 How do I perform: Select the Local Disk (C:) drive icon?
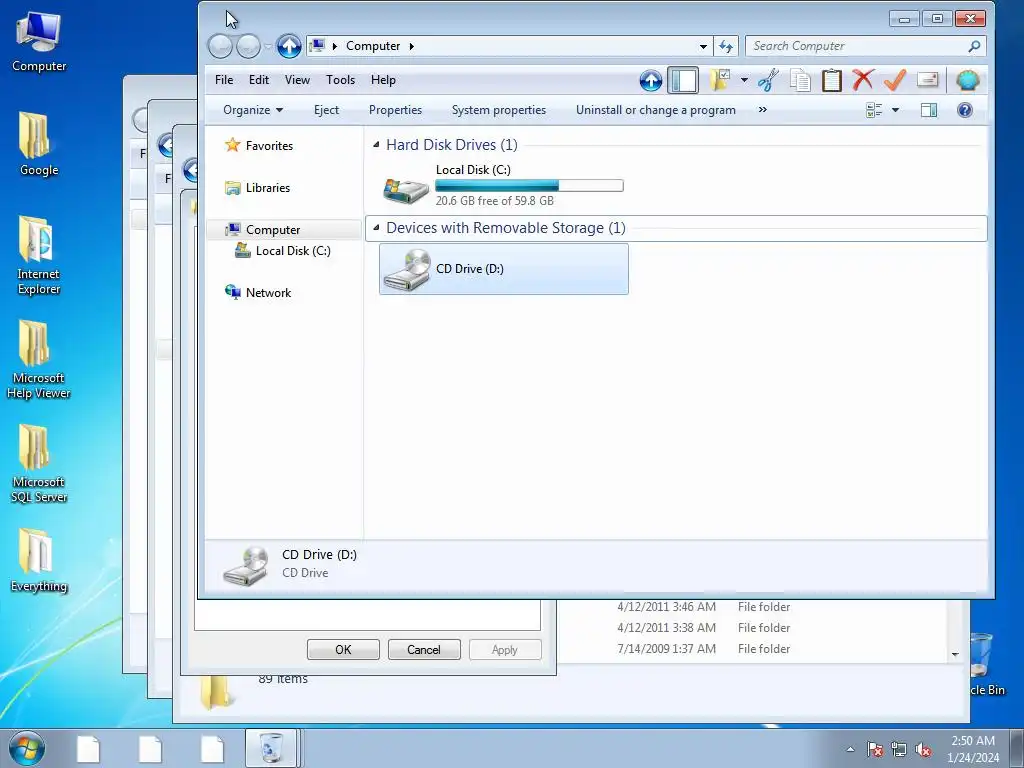(x=406, y=189)
